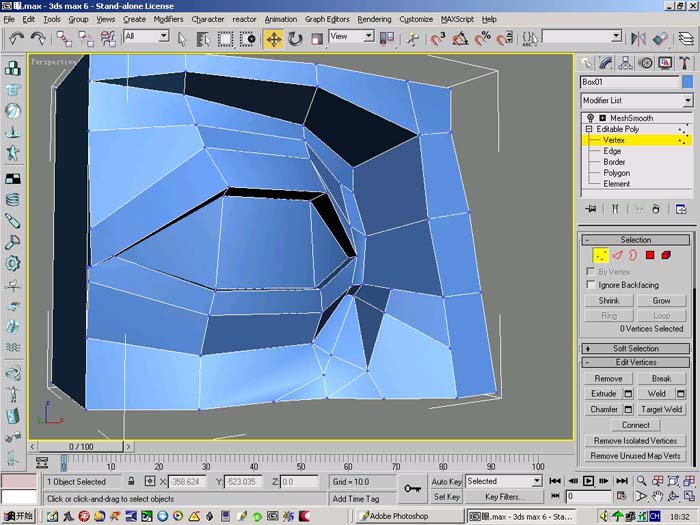
Task: Open the Modifiers menu
Action: point(168,19)
